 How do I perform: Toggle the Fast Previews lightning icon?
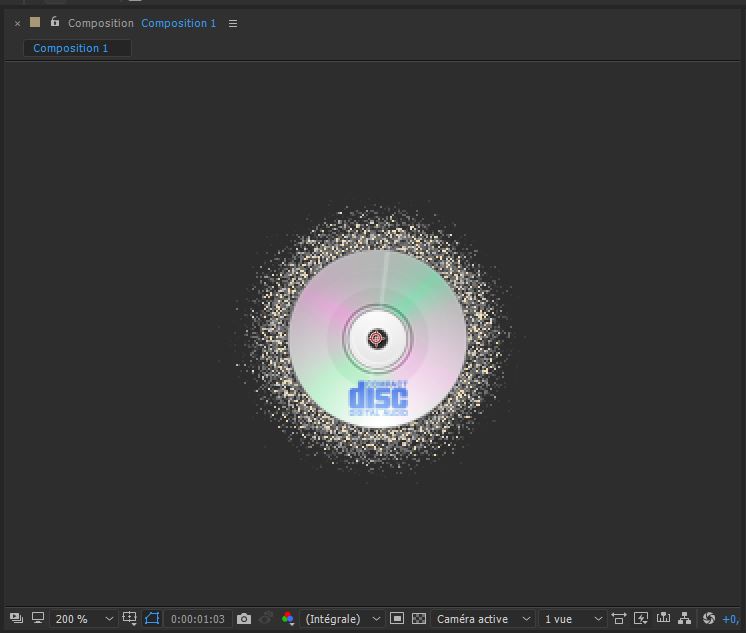(x=641, y=618)
